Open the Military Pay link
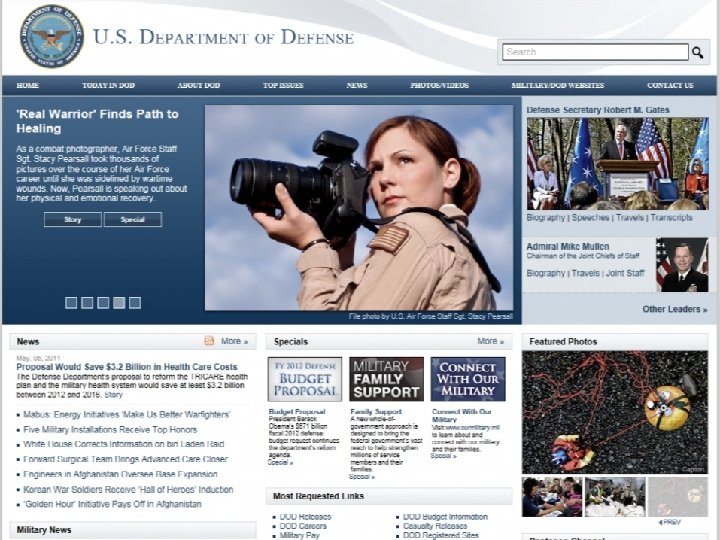Image resolution: width=720 pixels, height=540 pixels. [299, 535]
